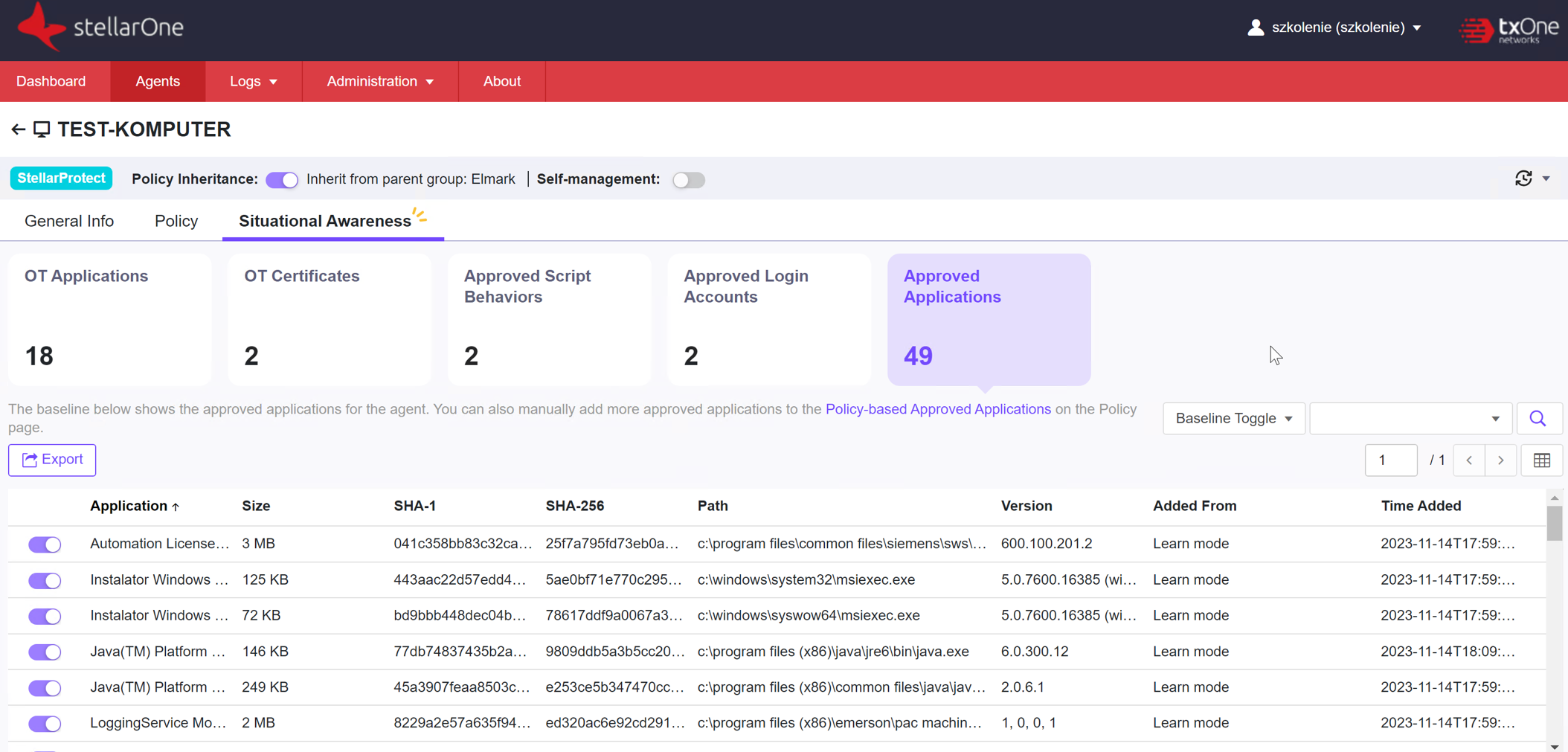Select the OT Applications card
Screen dimensions: 1568x752
(109, 319)
